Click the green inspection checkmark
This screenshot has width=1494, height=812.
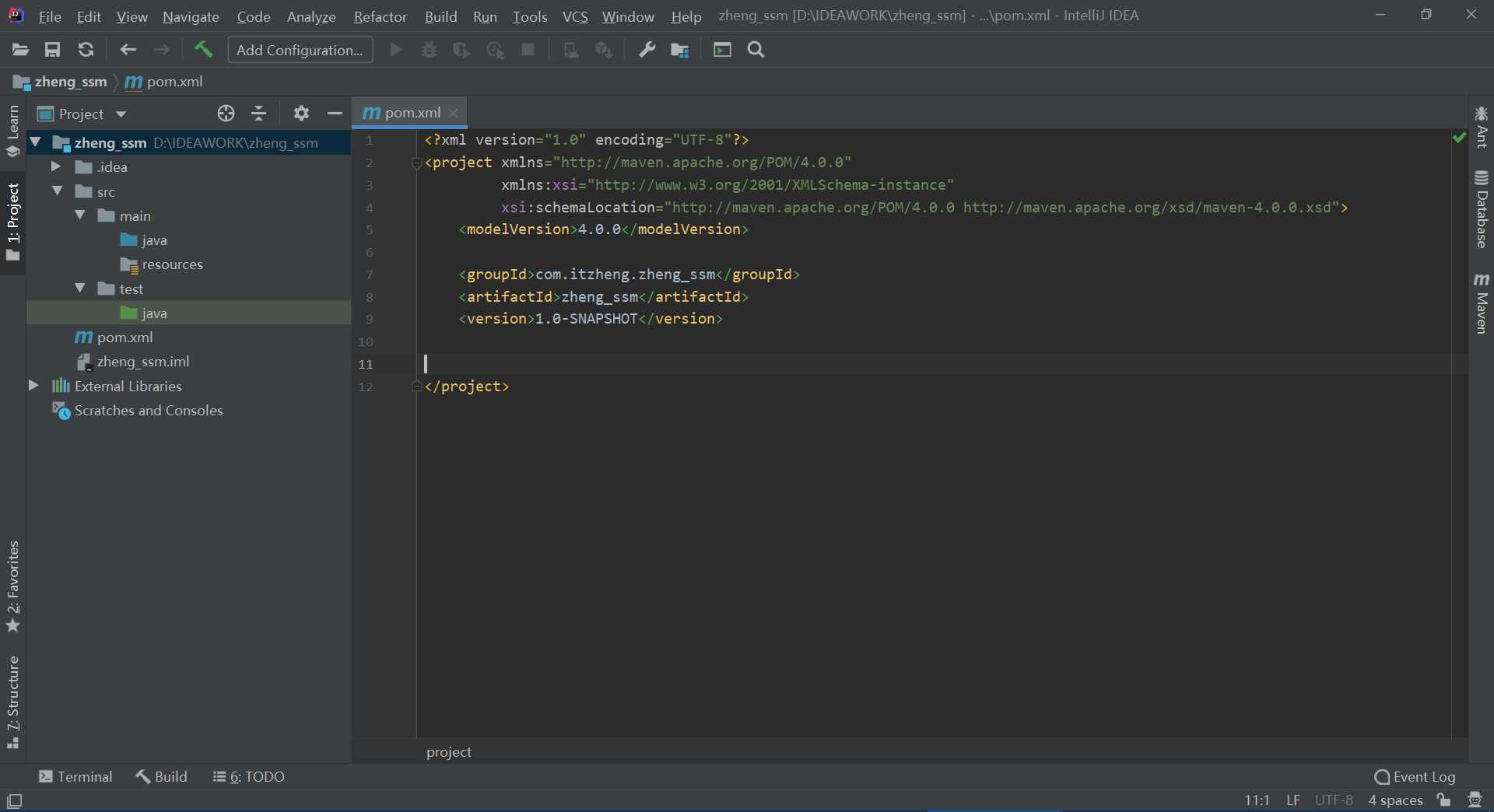point(1459,138)
